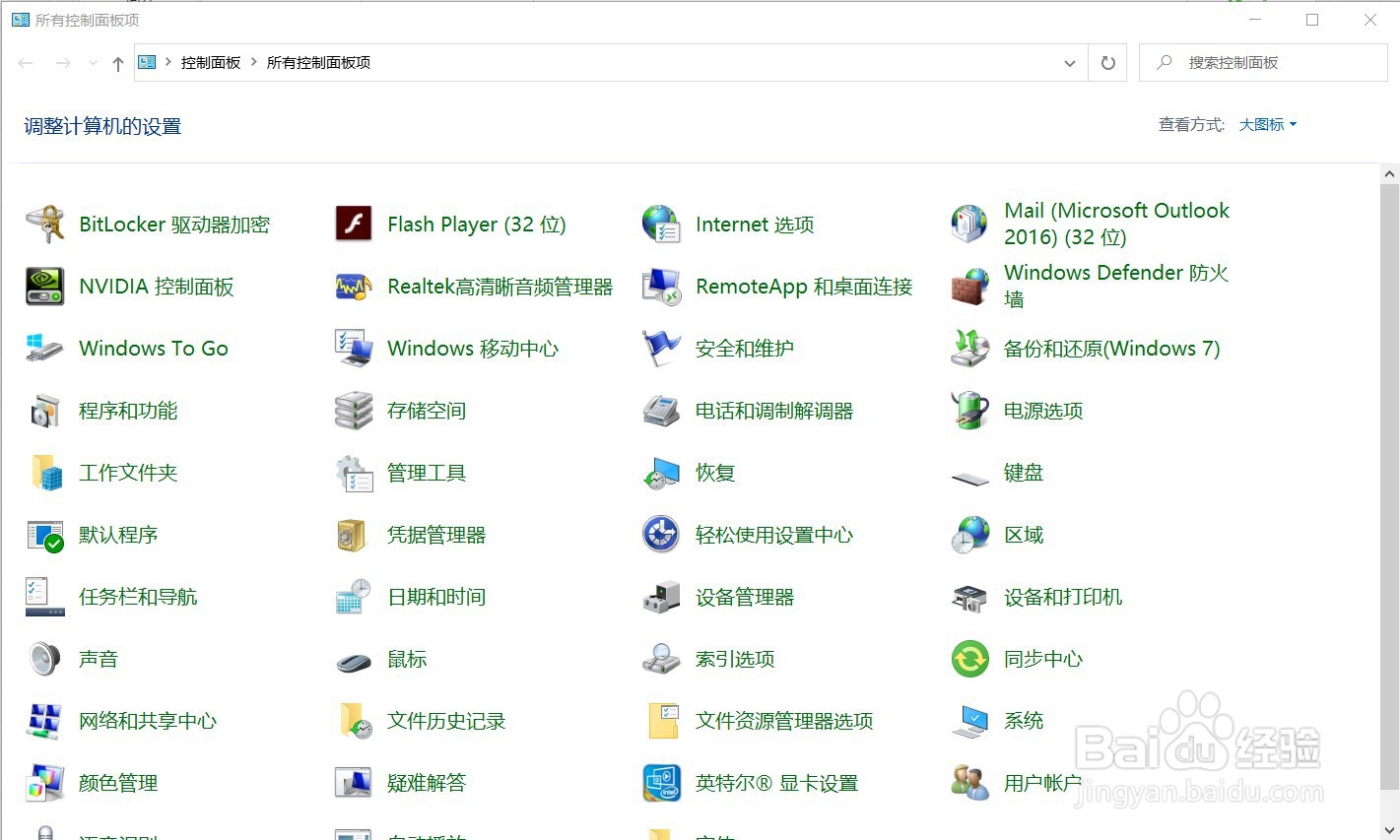Open the 键盘 keyboard icon
The height and width of the screenshot is (840, 1400).
pos(970,478)
